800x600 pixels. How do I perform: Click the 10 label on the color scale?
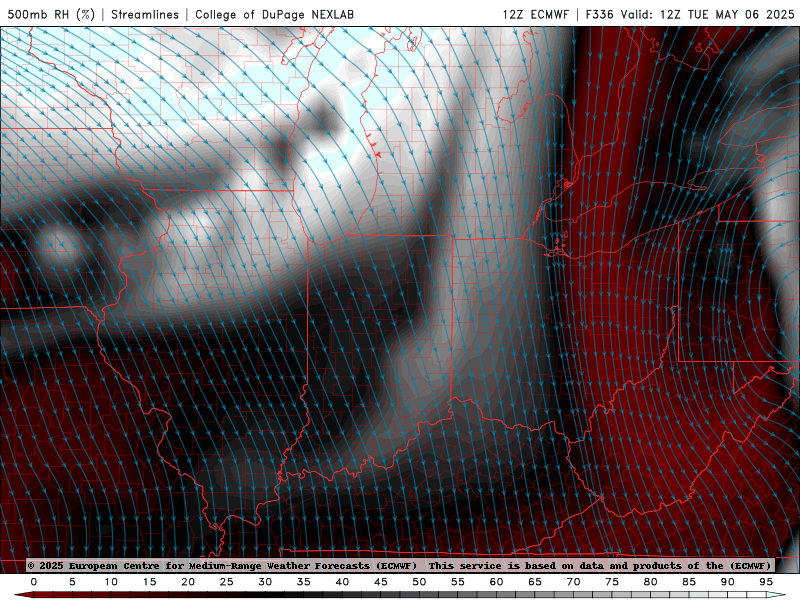click(111, 582)
